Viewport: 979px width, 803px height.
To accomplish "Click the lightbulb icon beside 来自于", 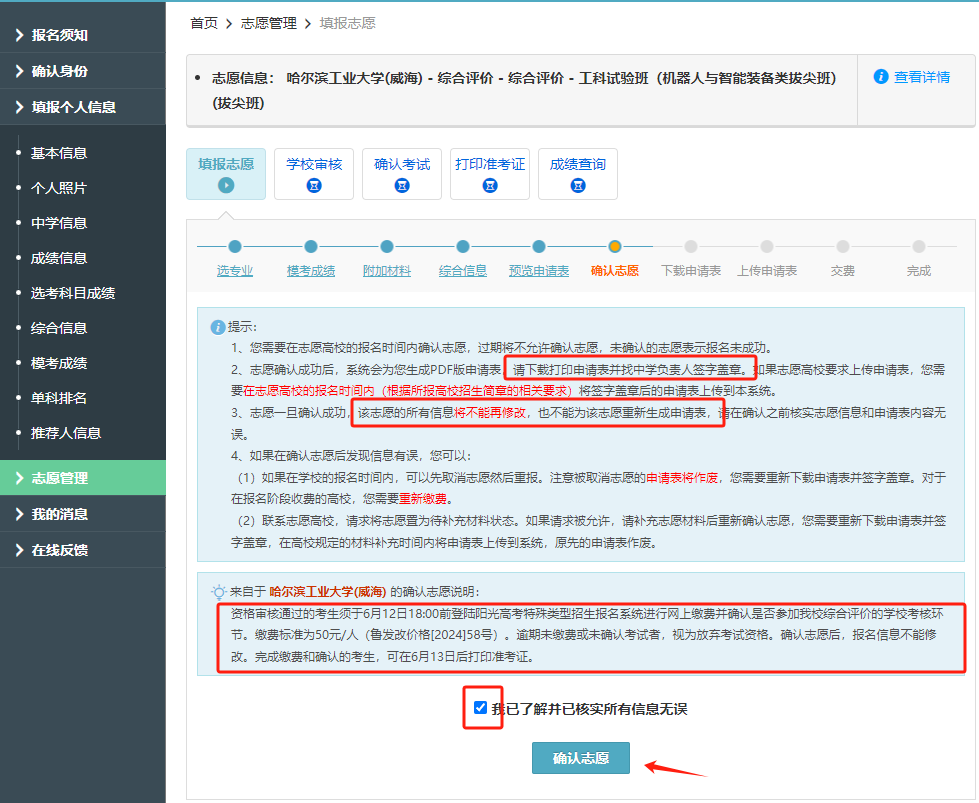I will 219,592.
